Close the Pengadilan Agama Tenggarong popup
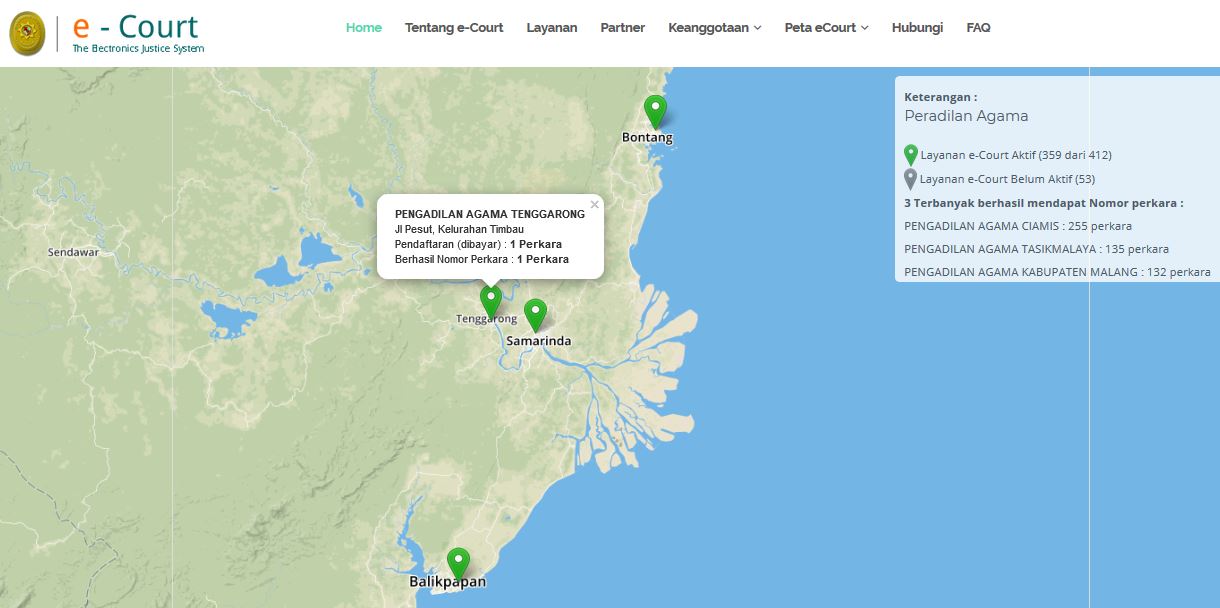 594,204
